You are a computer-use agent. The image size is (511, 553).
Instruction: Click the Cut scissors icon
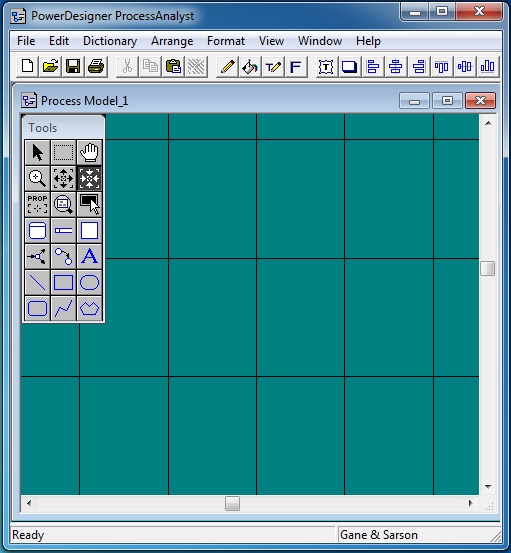[x=127, y=66]
